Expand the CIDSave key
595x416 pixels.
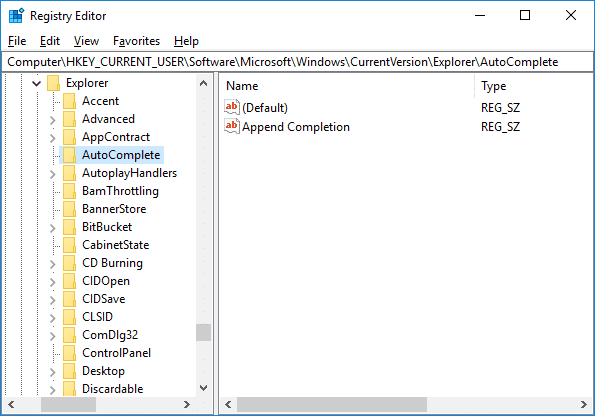coord(52,300)
